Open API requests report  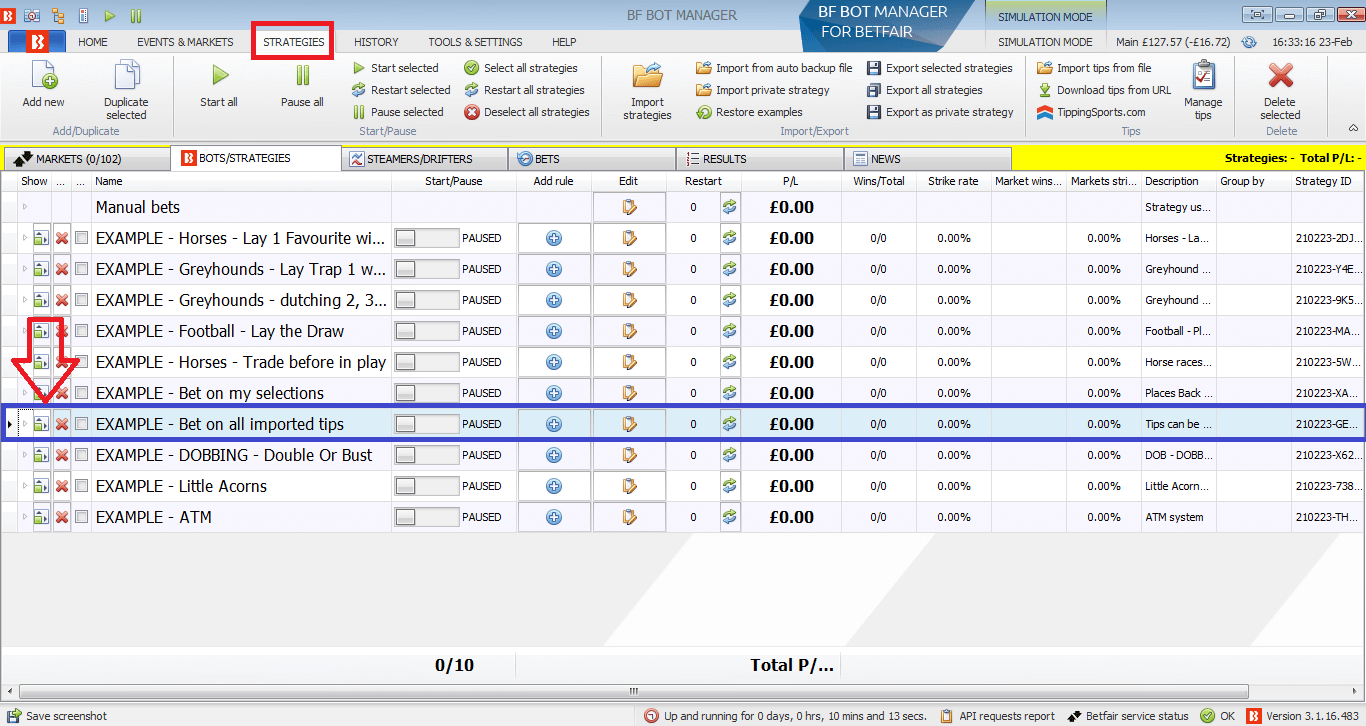997,716
